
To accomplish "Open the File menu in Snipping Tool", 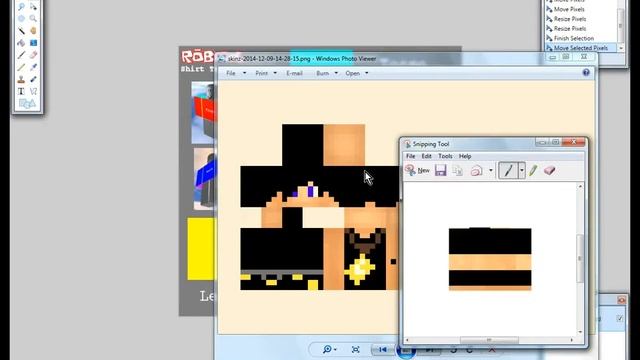I will pos(410,156).
